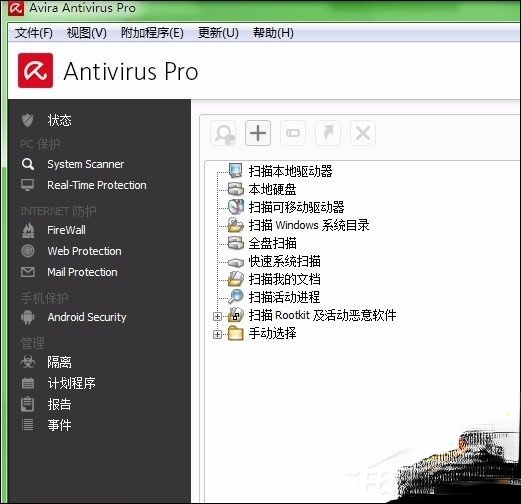Open Web Protection in the sidebar
Viewport: 521px width, 504px height.
point(84,251)
